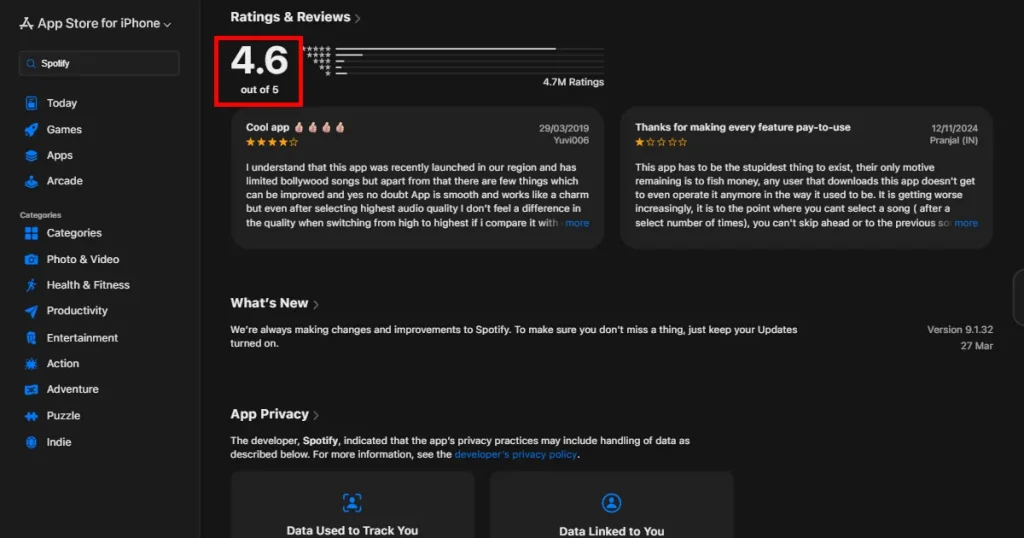Click the Data Used to Track You label
The height and width of the screenshot is (538, 1024).
click(352, 531)
